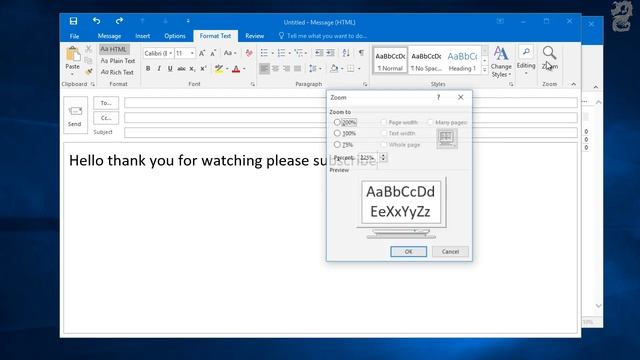Screen dimensions: 640x360
Task: Click OK in Zoom dialog
Action: [409, 251]
